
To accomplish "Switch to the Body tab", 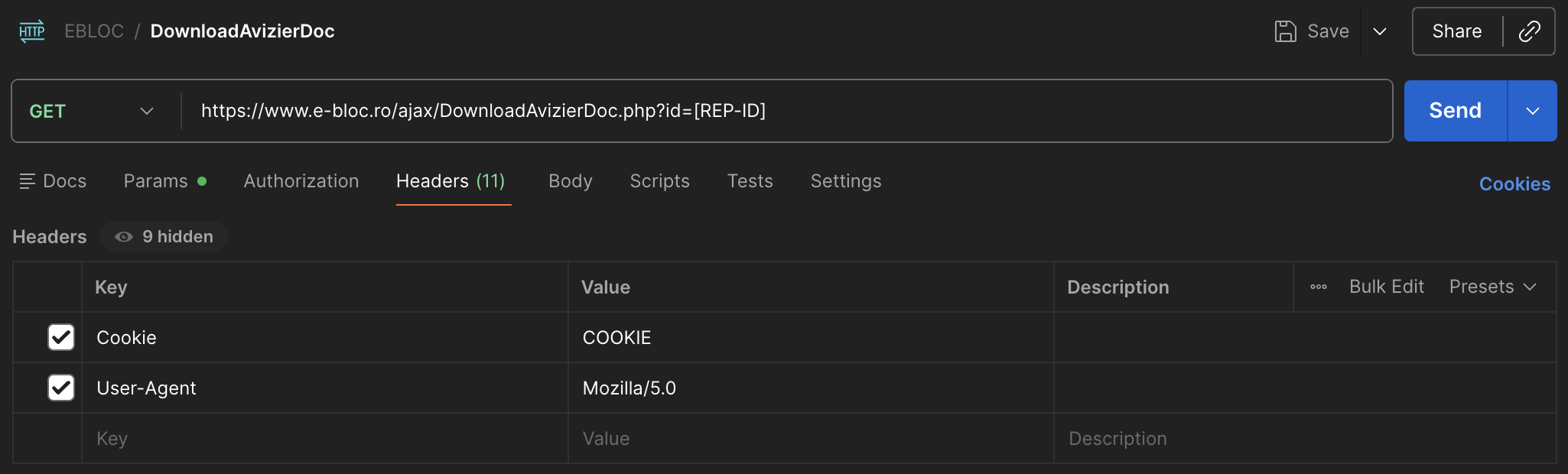I will coord(571,181).
